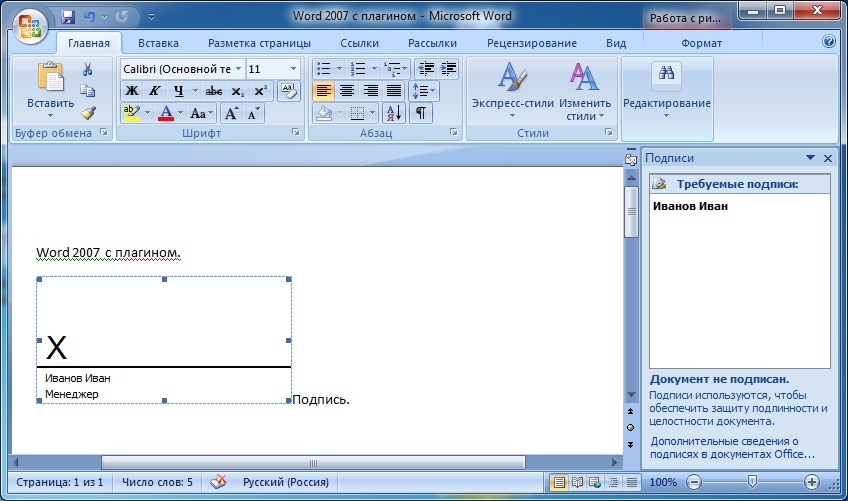The width and height of the screenshot is (848, 501).
Task: Click the Format Painter brush icon
Action: pyautogui.click(x=88, y=113)
